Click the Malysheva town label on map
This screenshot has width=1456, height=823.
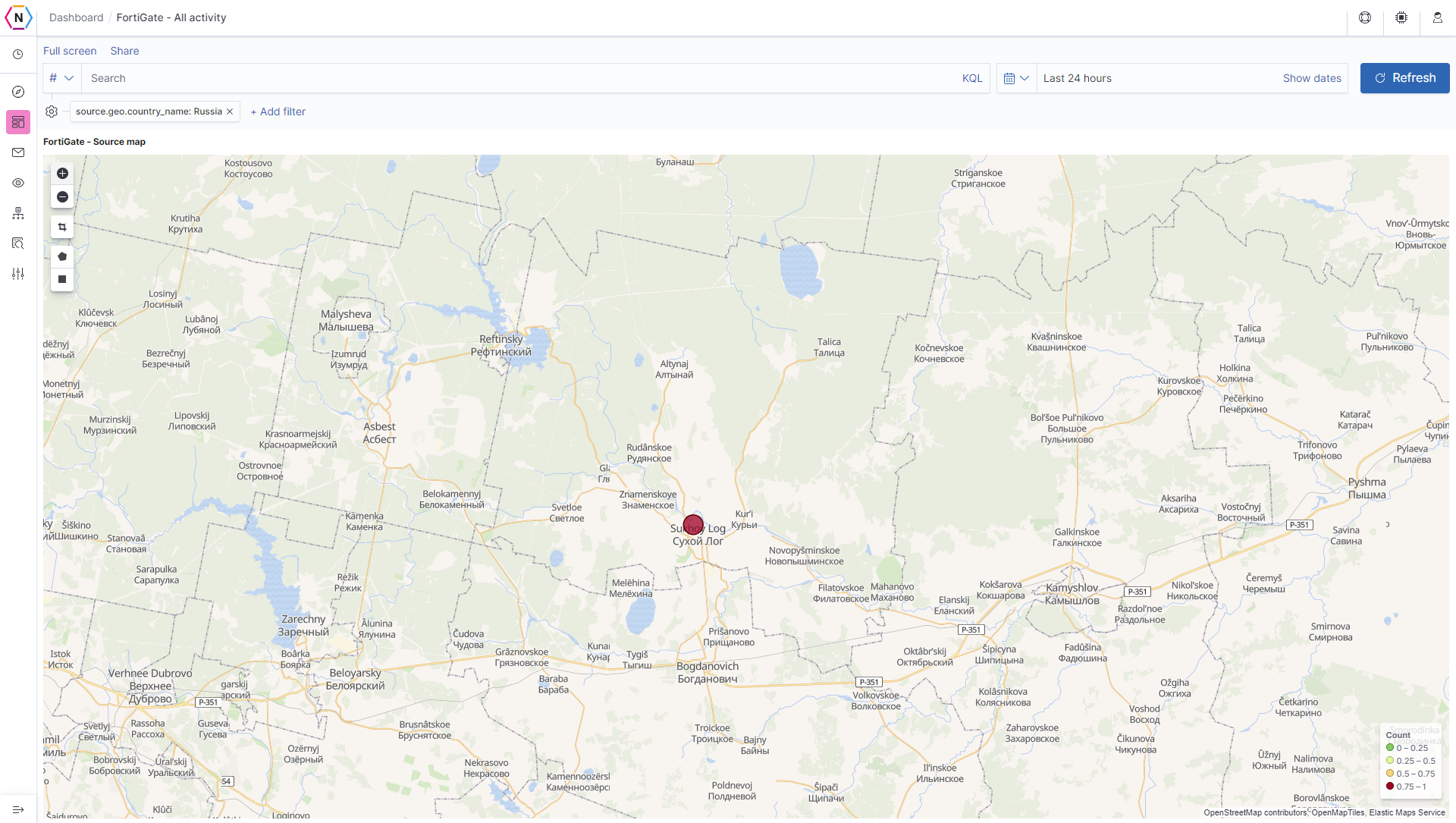[346, 320]
